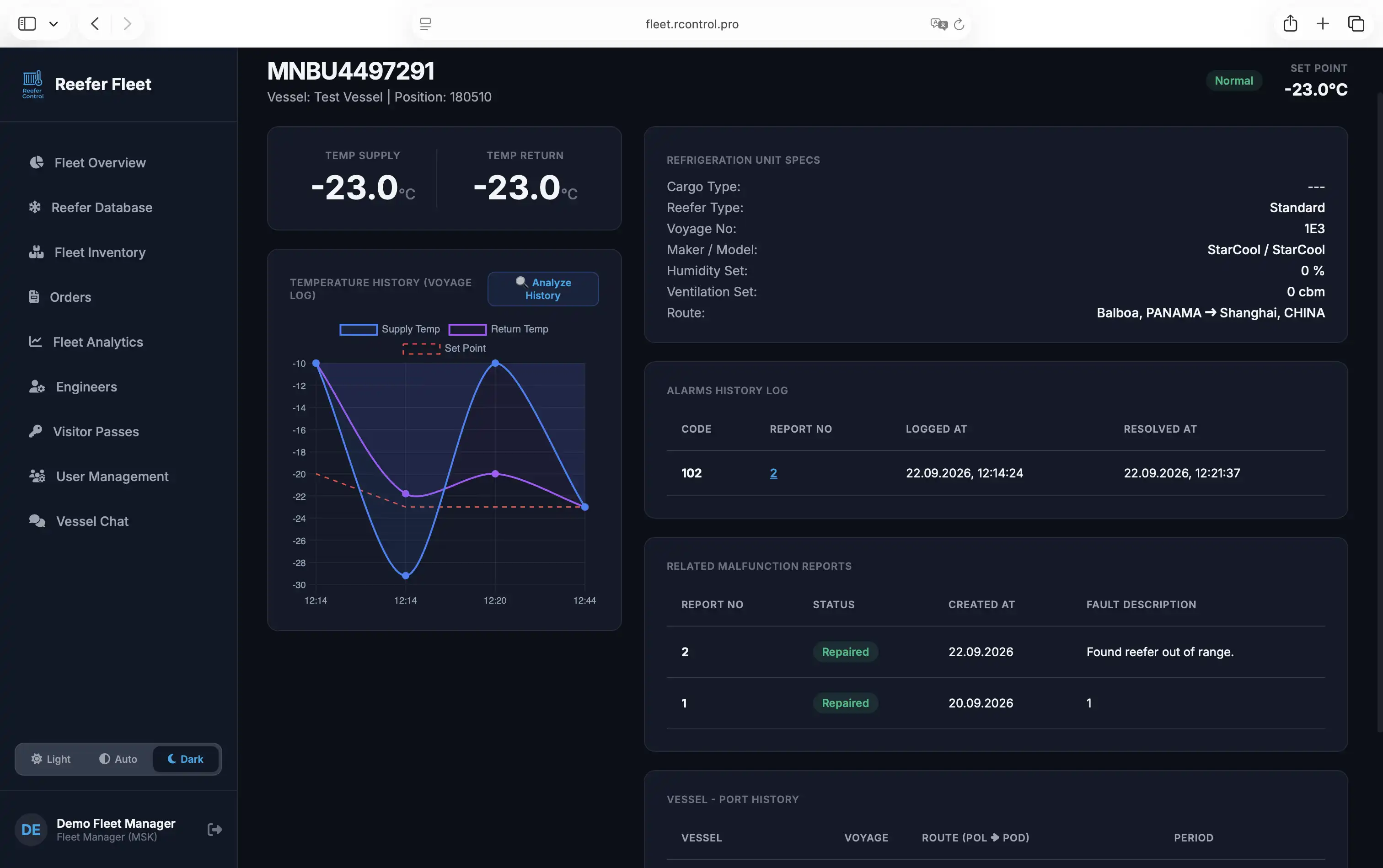1383x868 pixels.
Task: Click the Vessel Chat bubbles icon
Action: tap(38, 521)
